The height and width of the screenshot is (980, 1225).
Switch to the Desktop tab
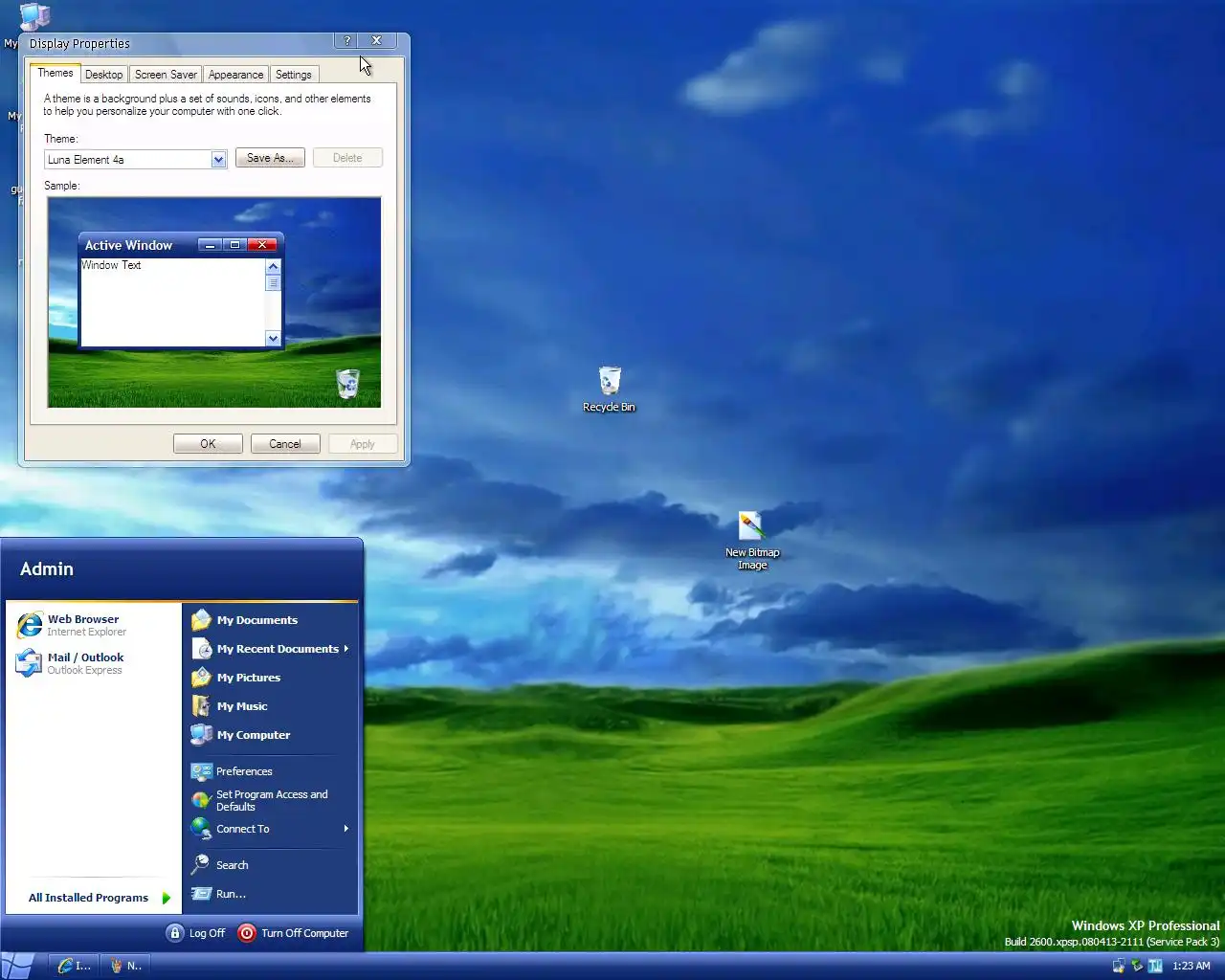click(103, 75)
